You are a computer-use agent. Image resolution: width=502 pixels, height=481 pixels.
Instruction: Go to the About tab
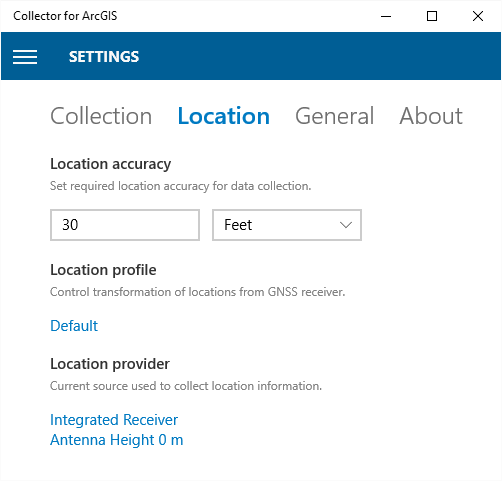[431, 116]
